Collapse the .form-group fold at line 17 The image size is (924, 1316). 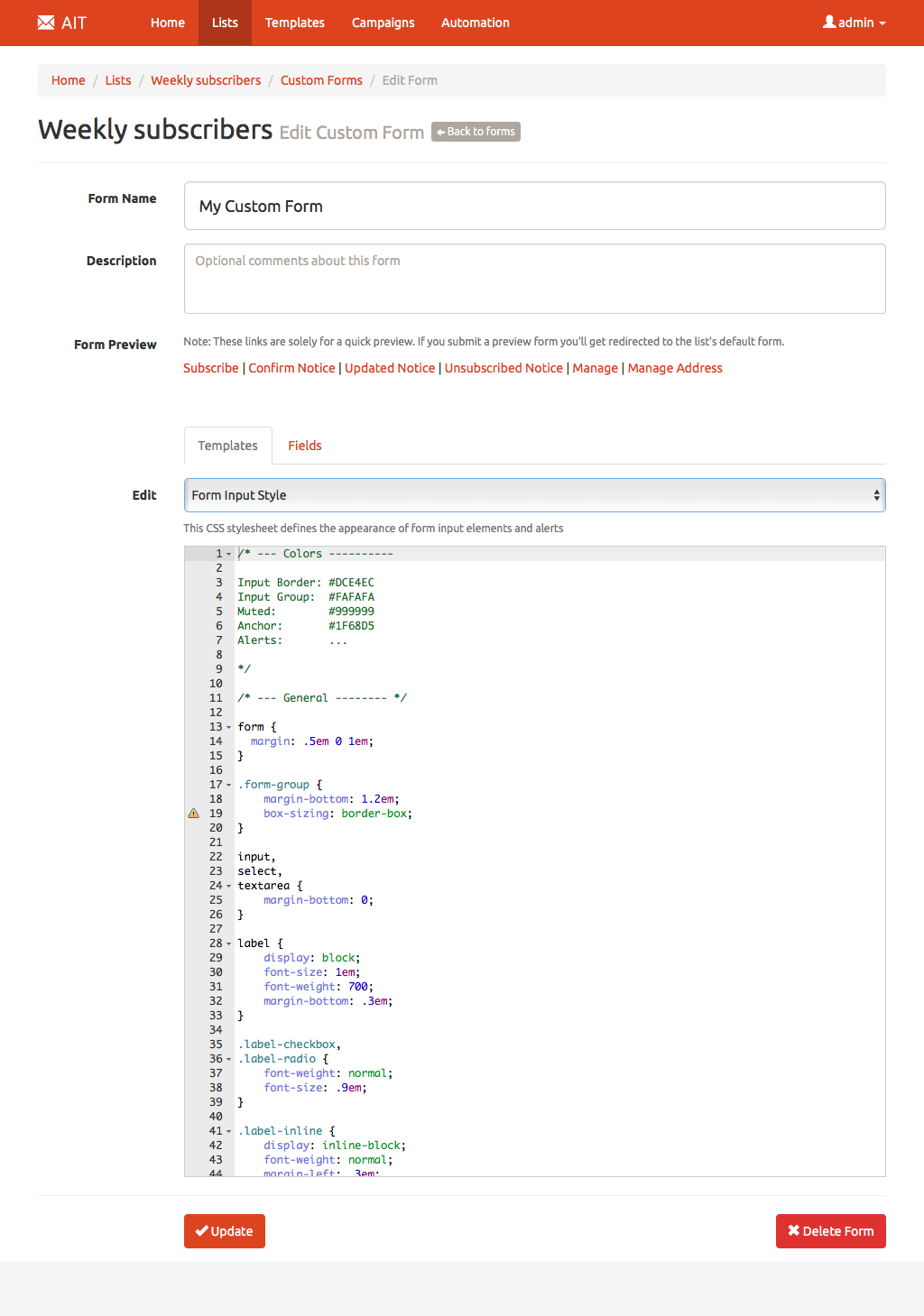[x=229, y=786]
